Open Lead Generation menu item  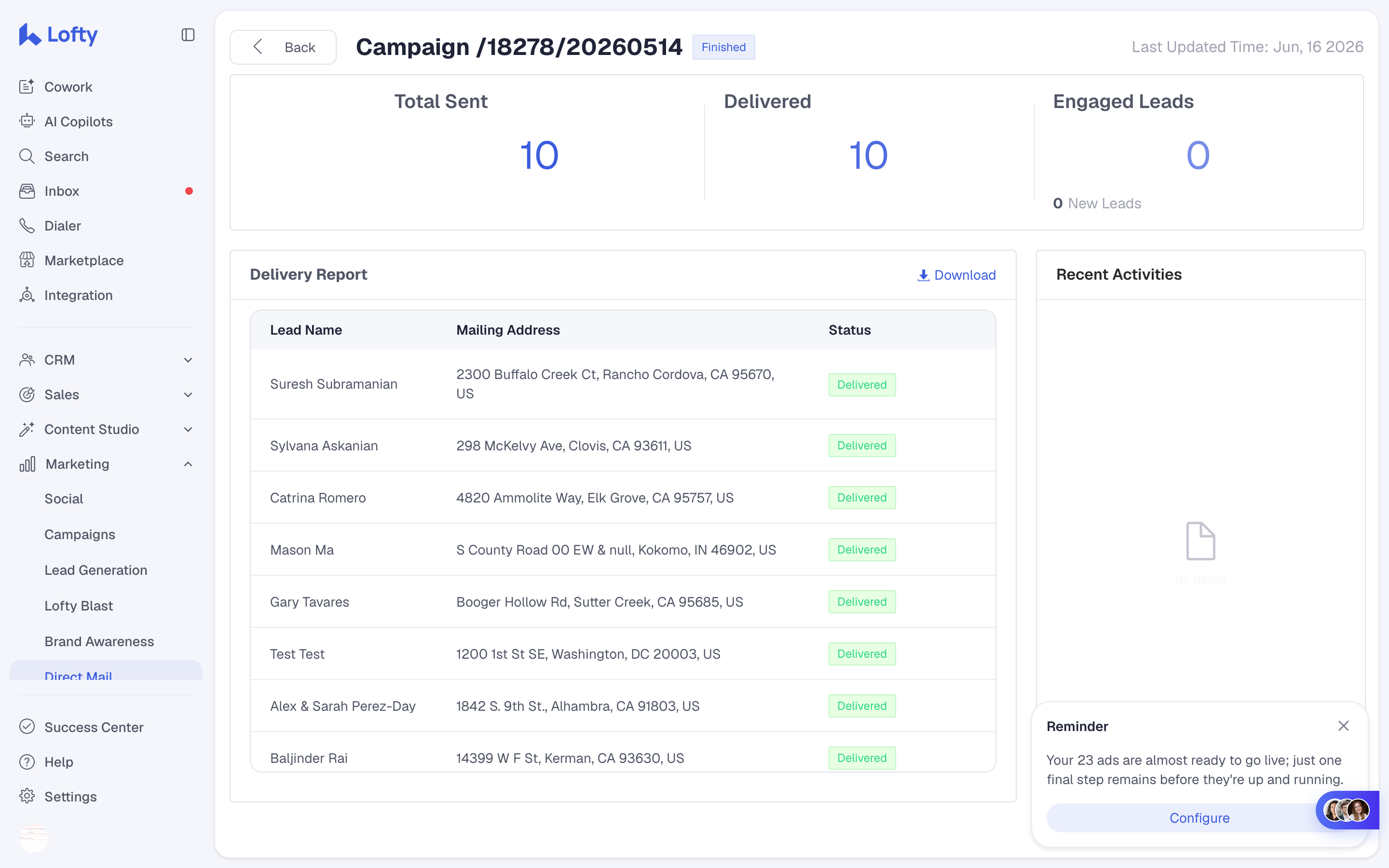click(96, 570)
